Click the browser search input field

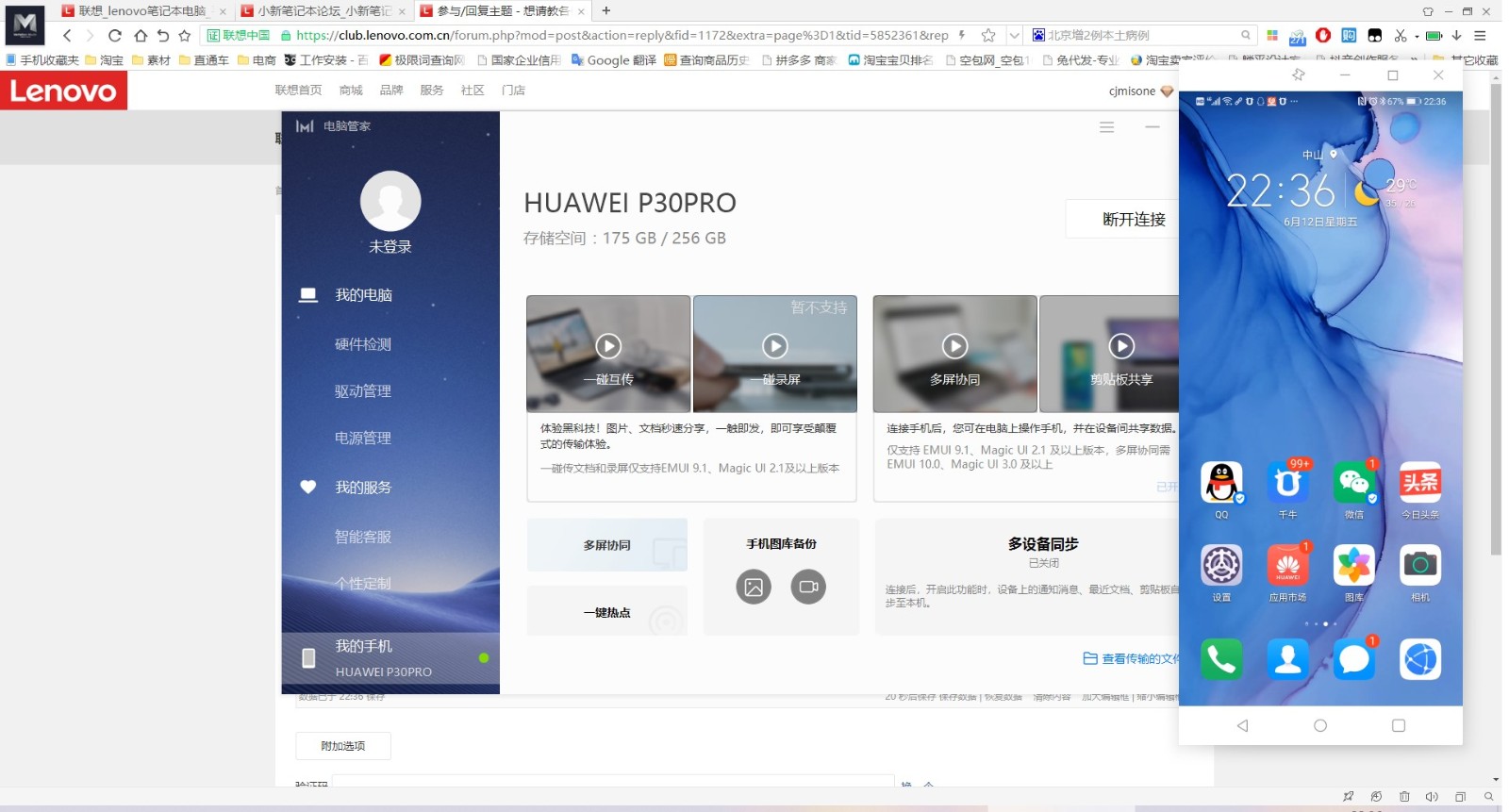click(x=1142, y=36)
